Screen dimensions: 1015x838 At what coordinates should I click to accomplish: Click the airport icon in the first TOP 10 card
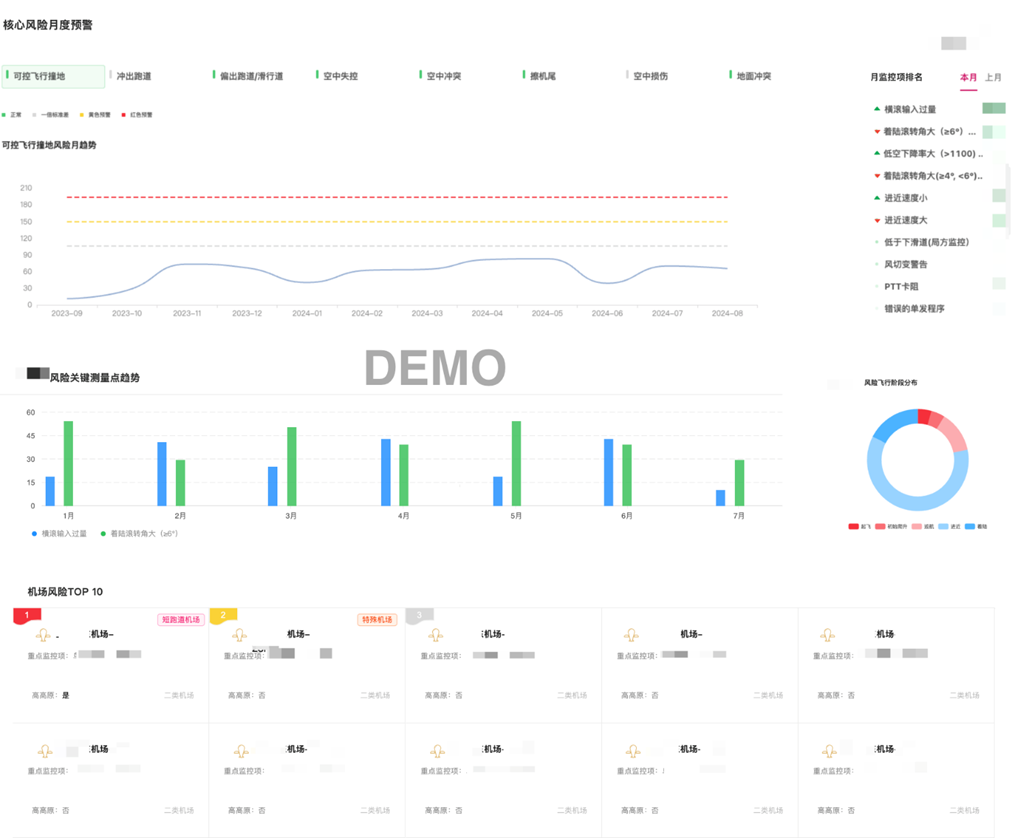point(43,635)
